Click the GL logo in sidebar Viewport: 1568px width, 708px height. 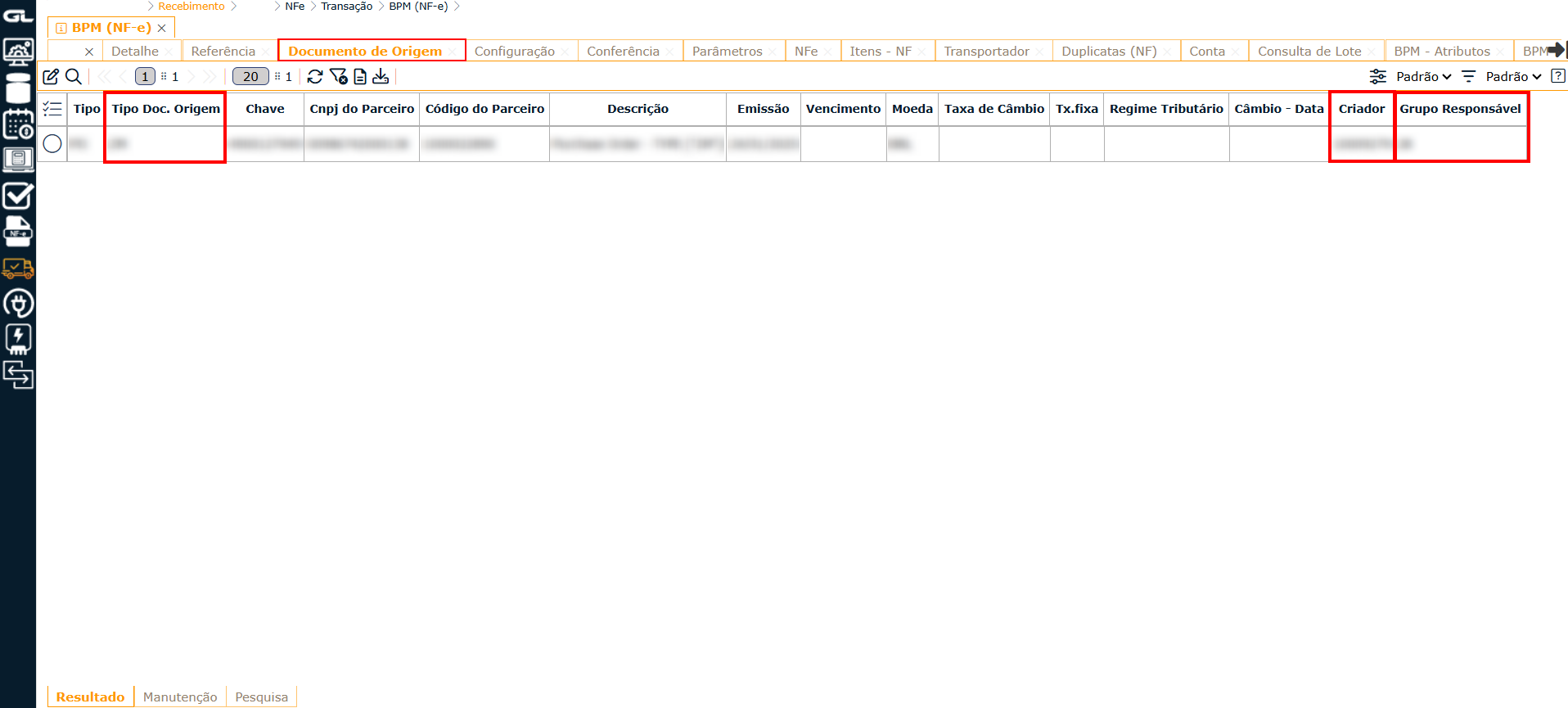pos(18,15)
